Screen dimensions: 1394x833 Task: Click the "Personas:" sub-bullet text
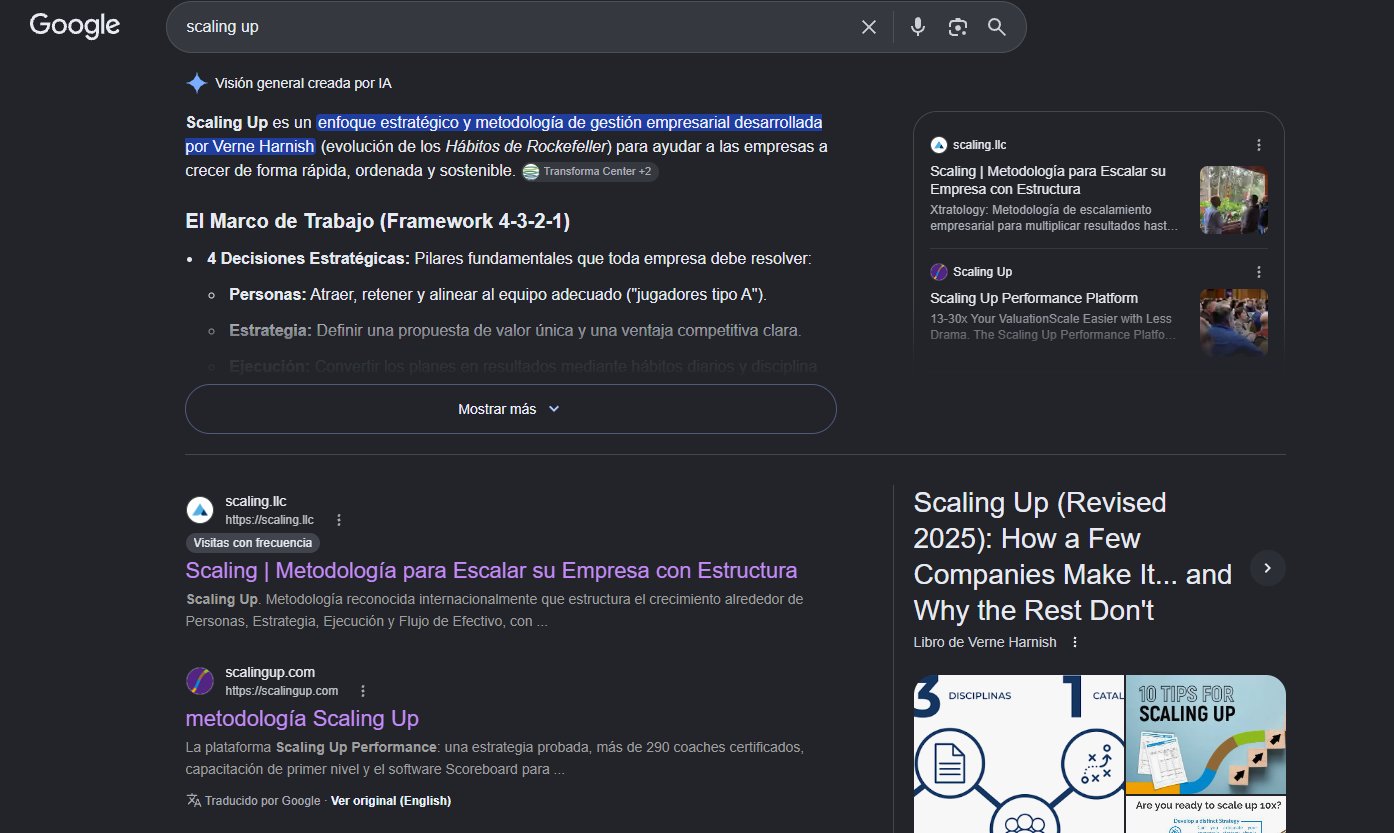(x=268, y=295)
